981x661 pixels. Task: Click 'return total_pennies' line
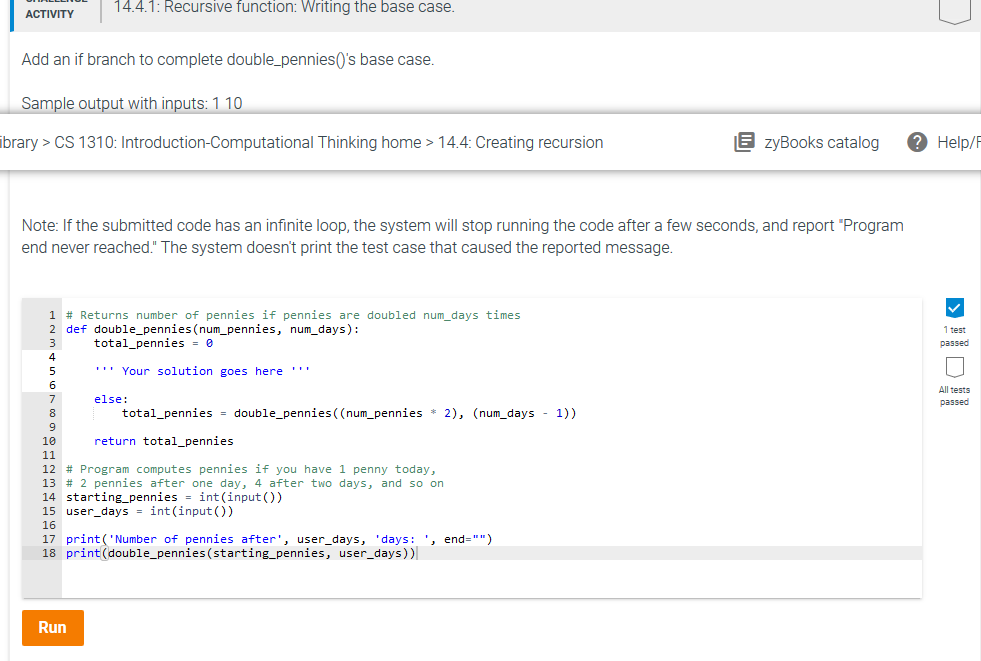[x=163, y=441]
